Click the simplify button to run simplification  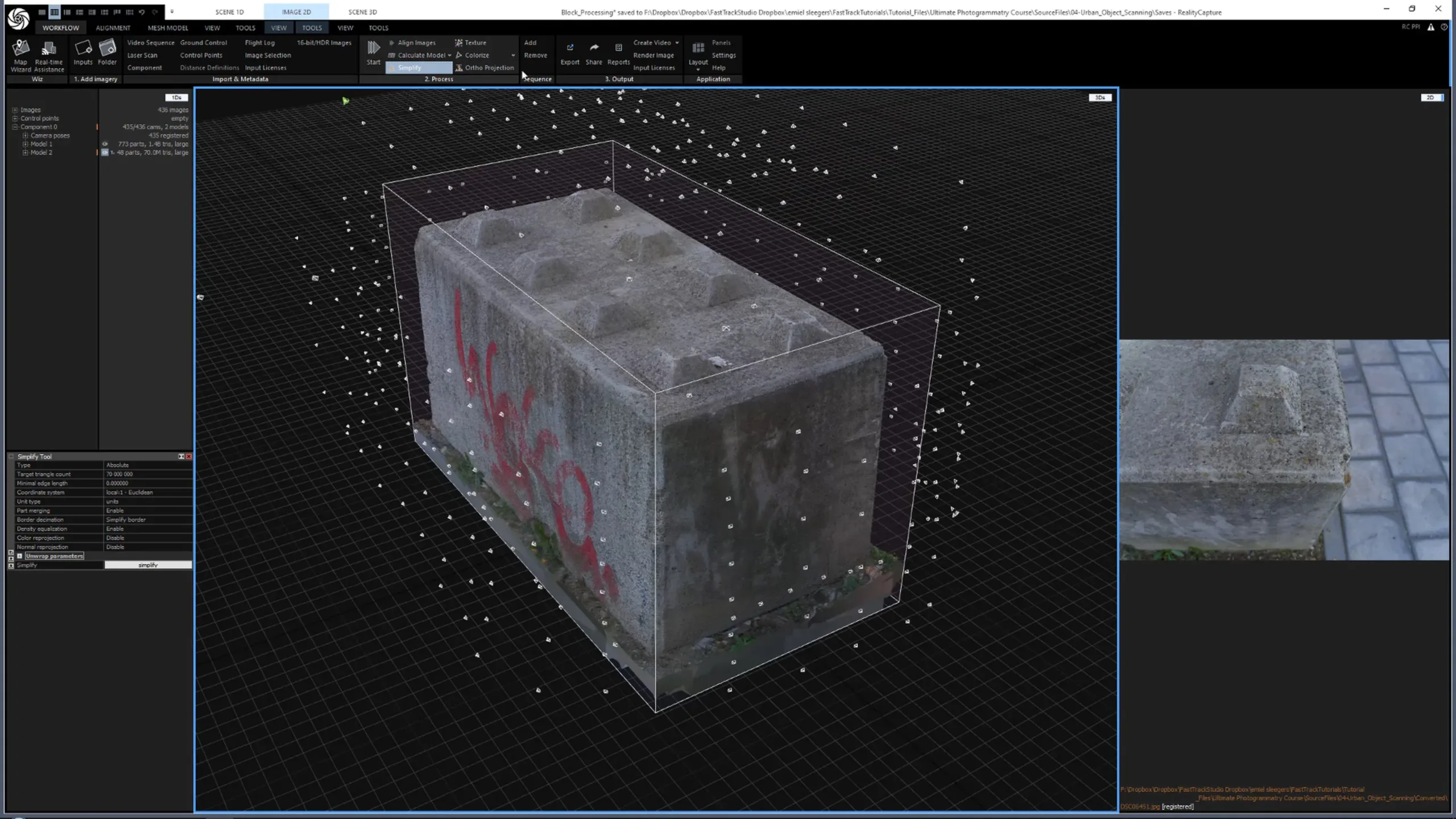click(148, 565)
